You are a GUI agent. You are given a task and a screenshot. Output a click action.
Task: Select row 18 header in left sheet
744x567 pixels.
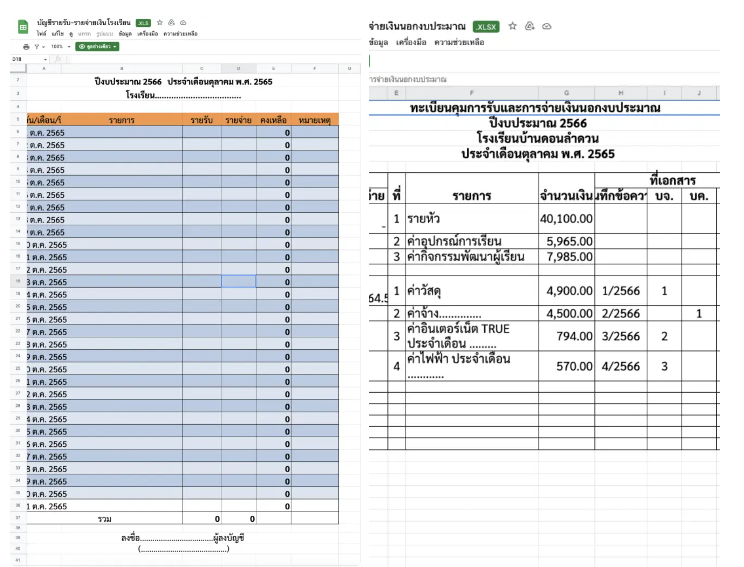(x=18, y=281)
